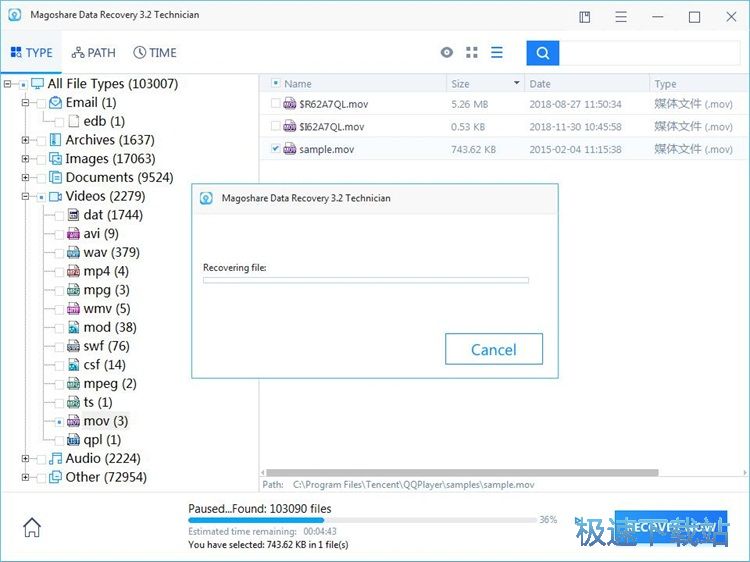Click the dat file type icon

pyautogui.click(x=73, y=215)
